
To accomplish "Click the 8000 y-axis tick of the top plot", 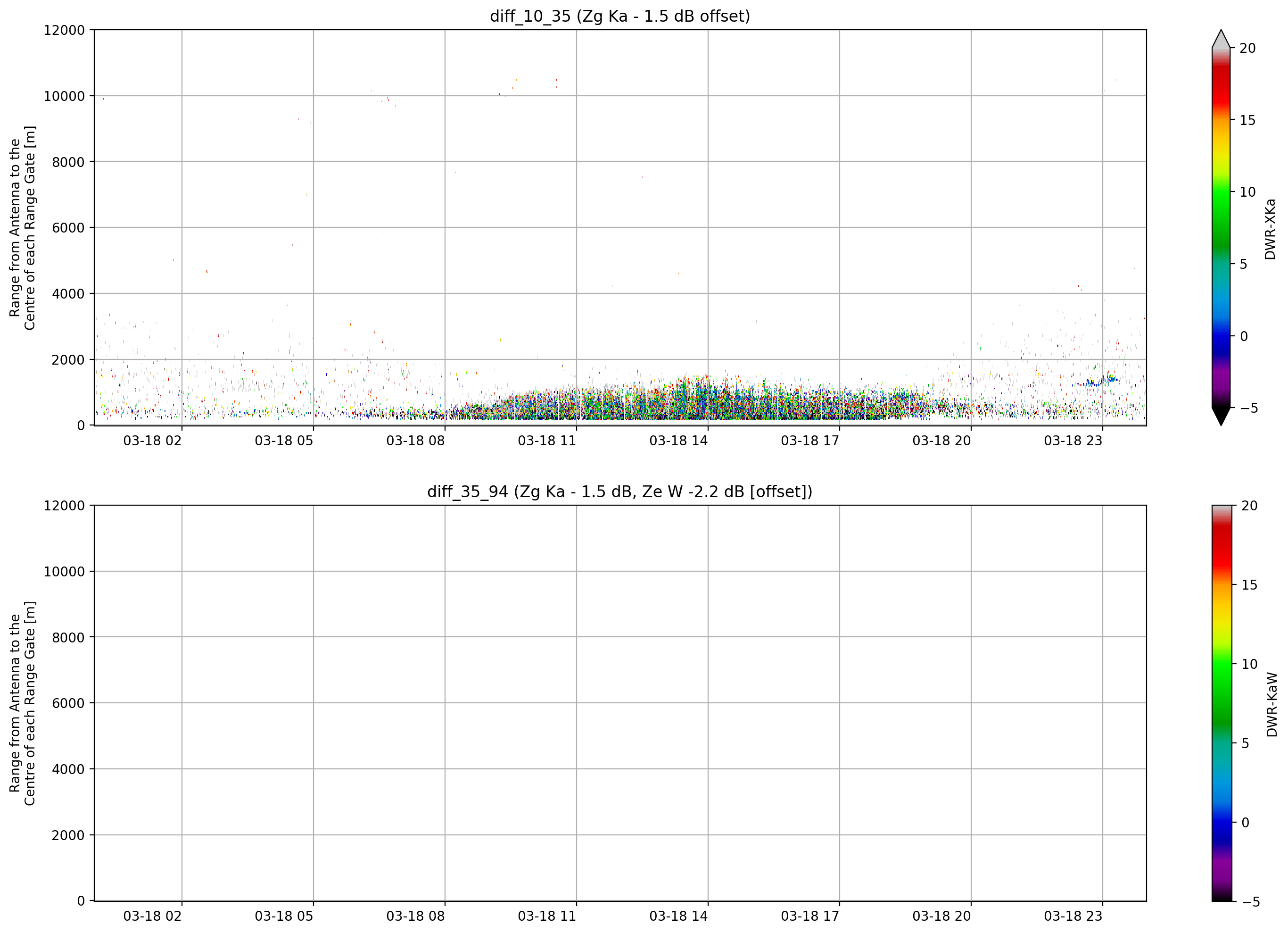I will 68,162.
